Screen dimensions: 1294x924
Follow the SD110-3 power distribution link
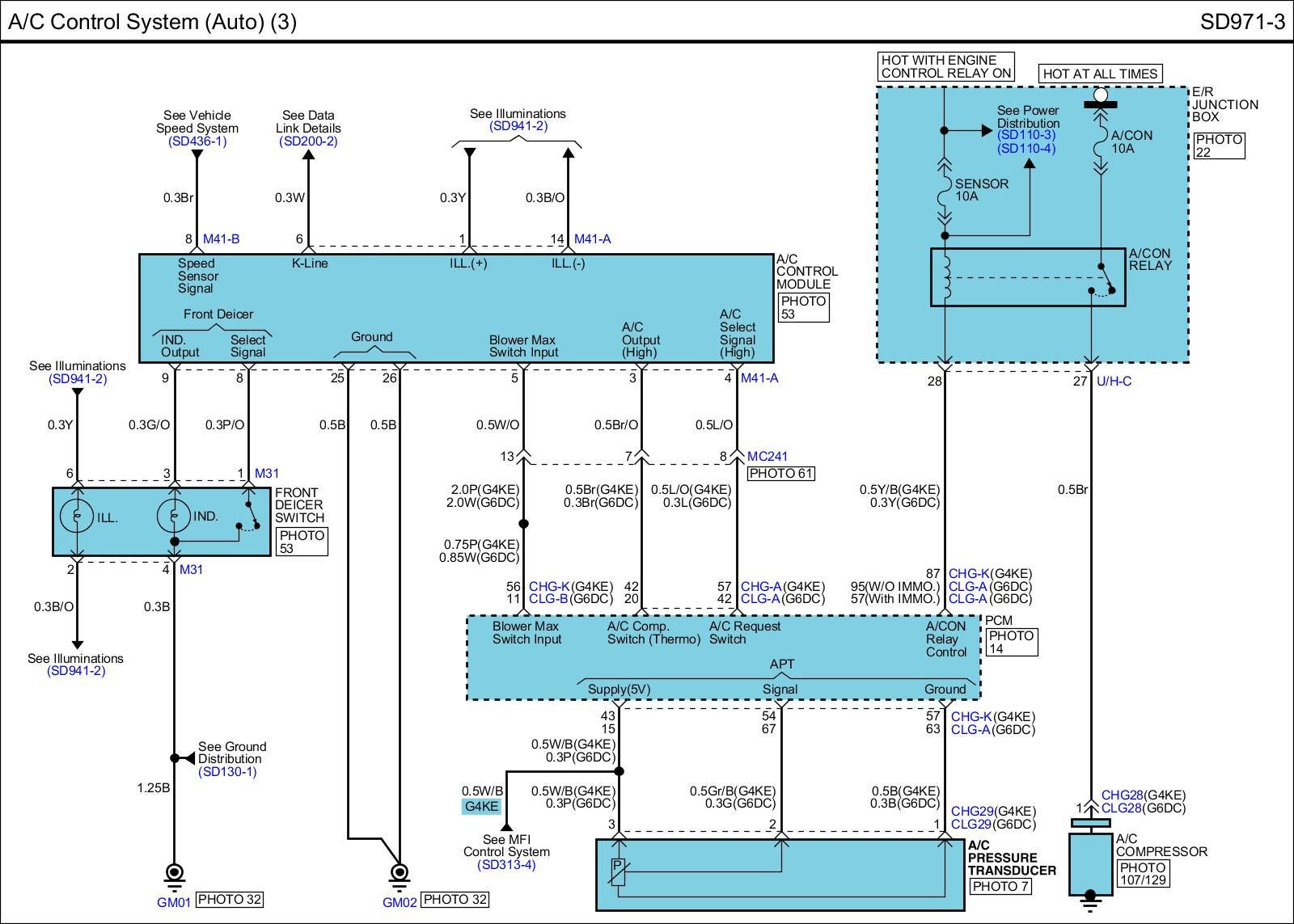tap(1026, 136)
